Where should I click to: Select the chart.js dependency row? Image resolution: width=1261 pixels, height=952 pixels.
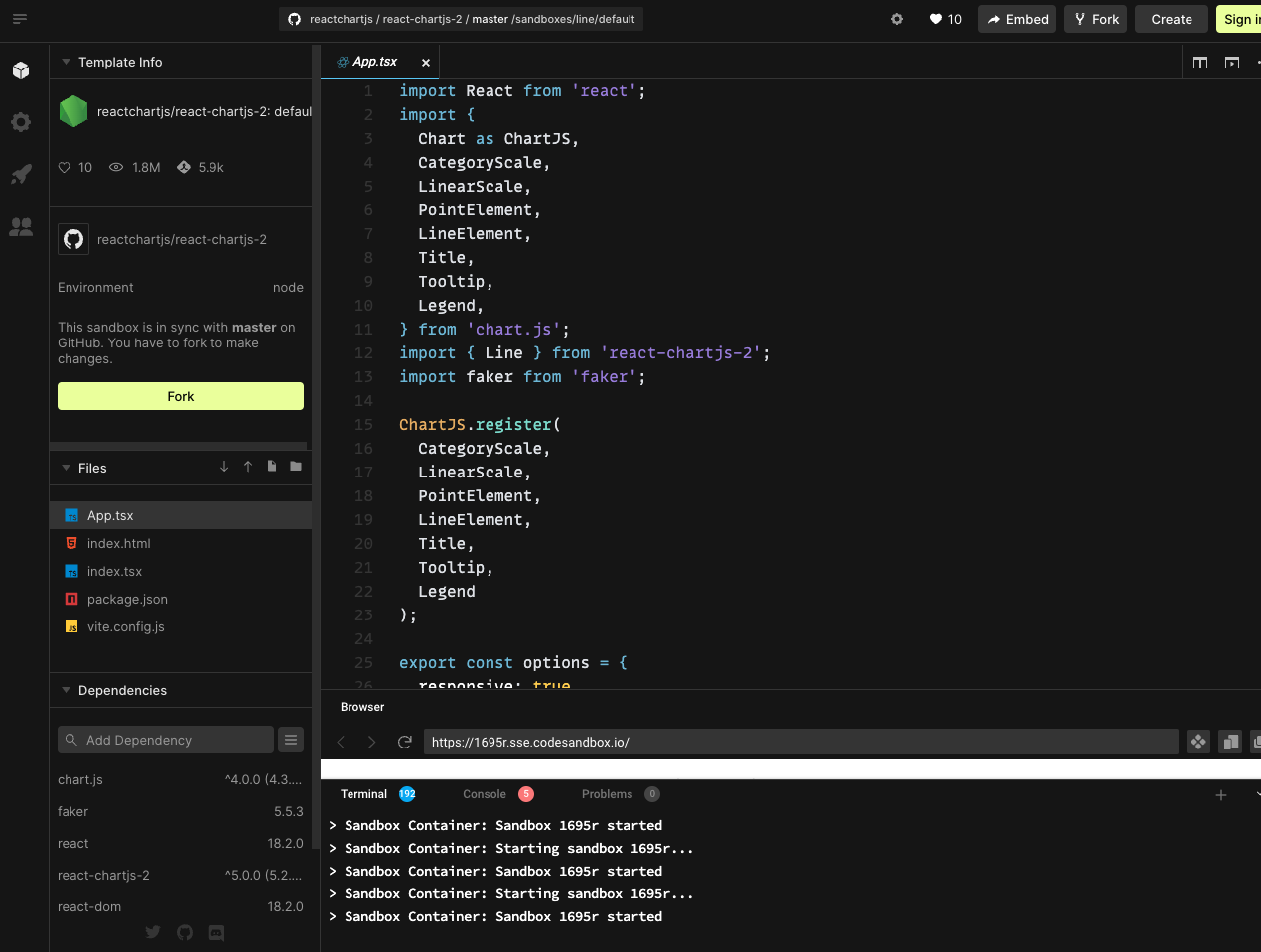tap(181, 779)
